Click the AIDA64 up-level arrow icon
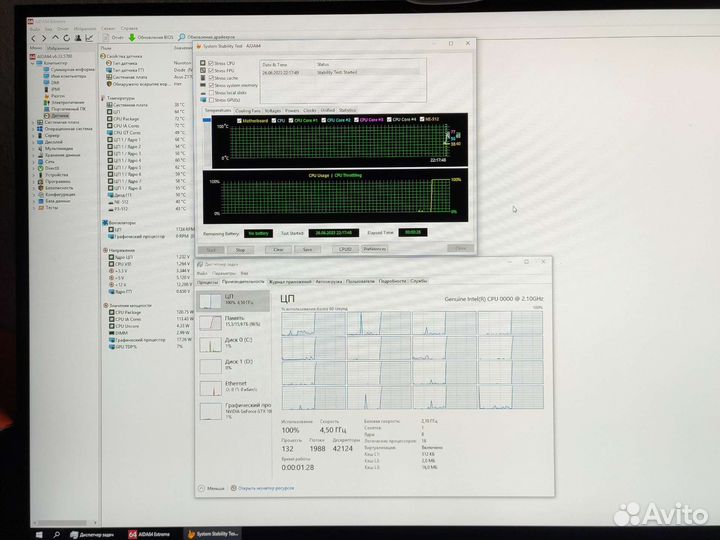The width and height of the screenshot is (720, 540). 55,38
